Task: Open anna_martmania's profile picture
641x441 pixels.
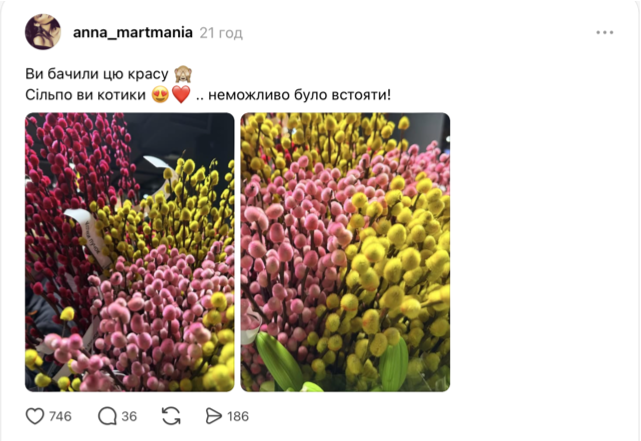Action: point(43,32)
